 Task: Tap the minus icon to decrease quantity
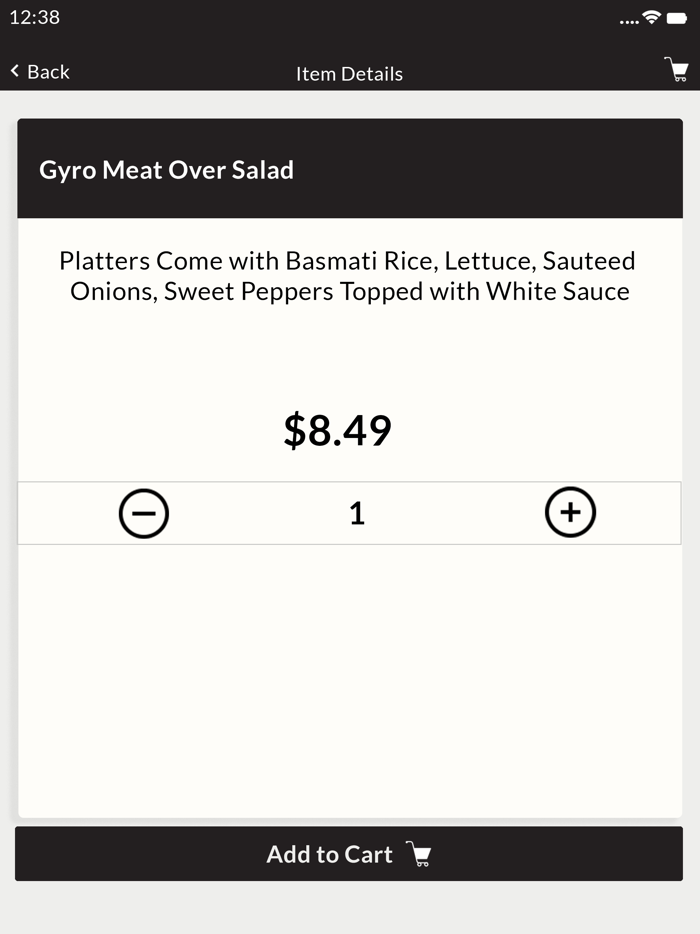144,513
